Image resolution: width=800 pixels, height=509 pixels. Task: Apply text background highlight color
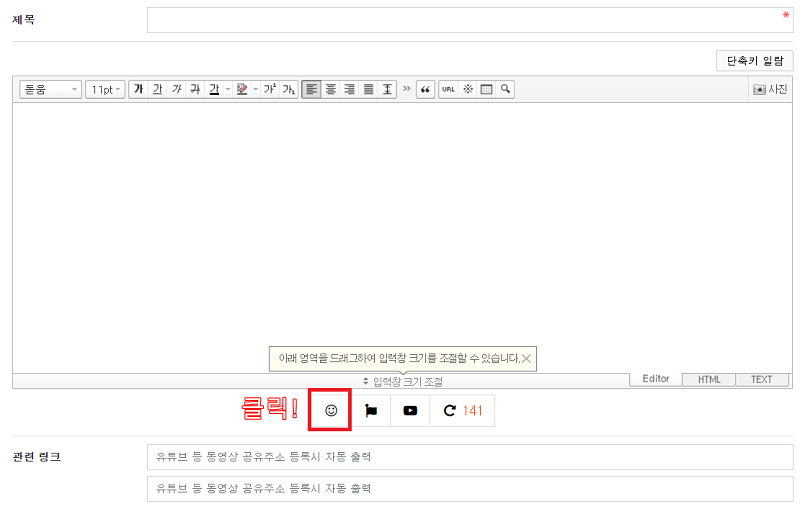(x=242, y=89)
